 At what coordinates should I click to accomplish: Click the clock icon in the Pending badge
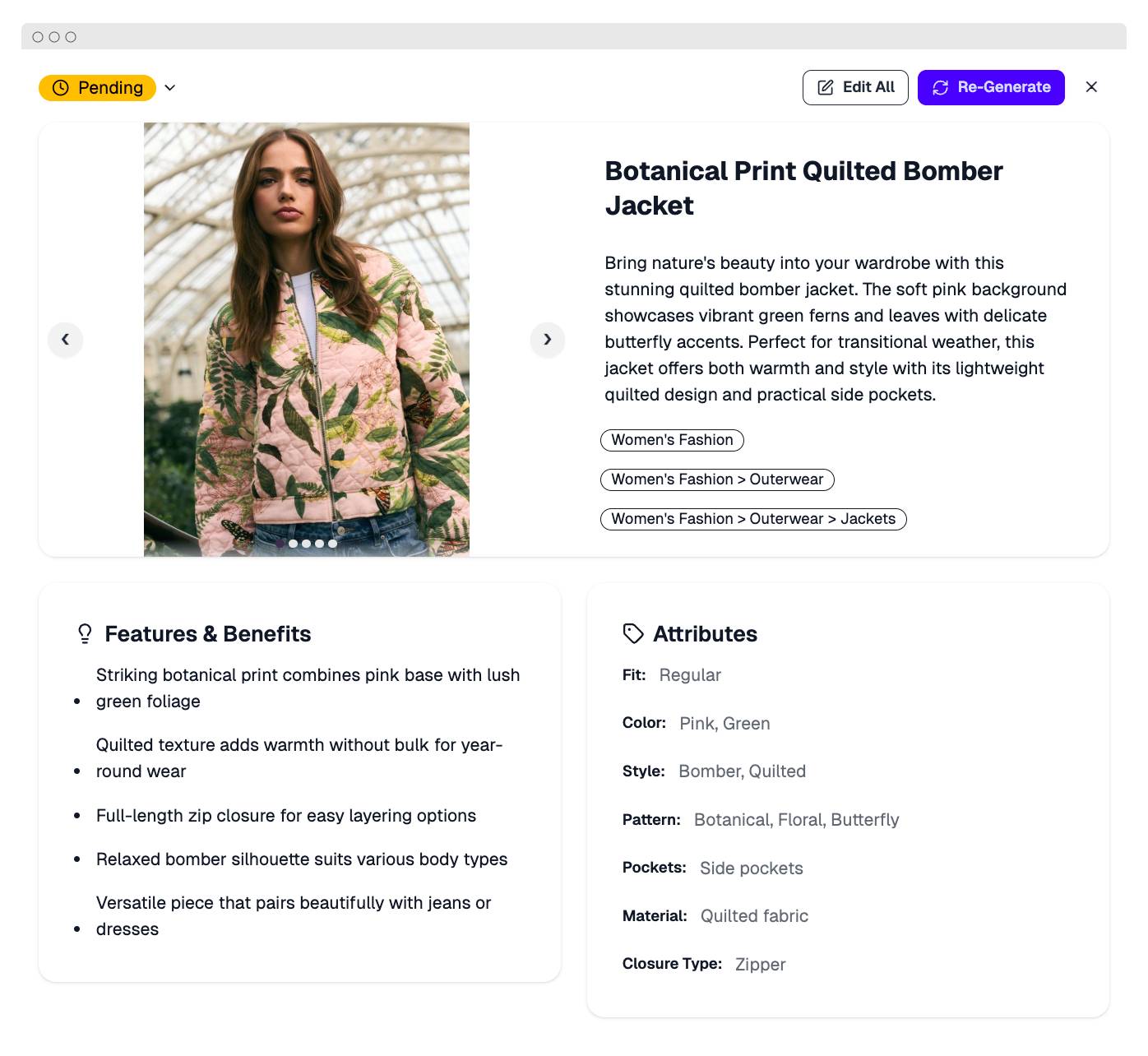tap(60, 87)
